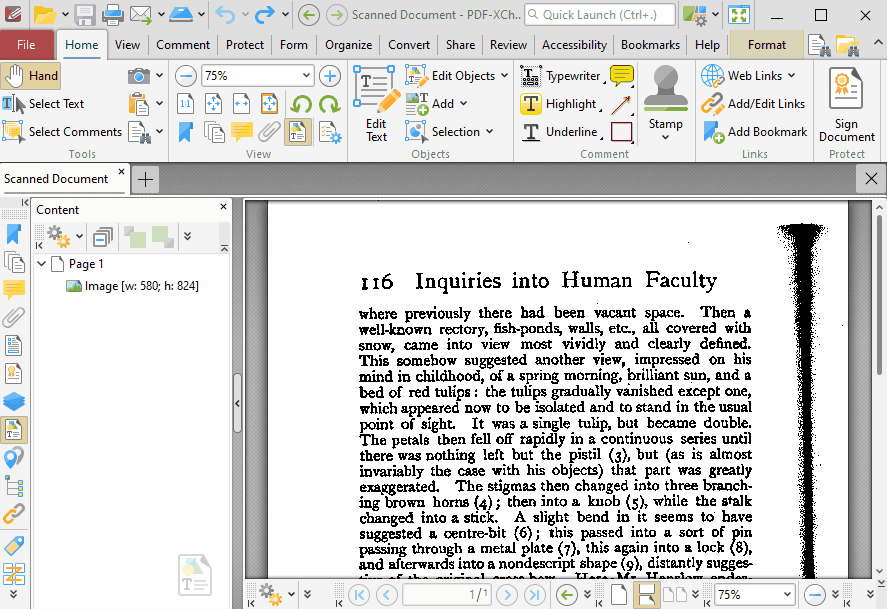Image resolution: width=887 pixels, height=609 pixels.
Task: Click the Quick Launch search field
Action: (600, 15)
